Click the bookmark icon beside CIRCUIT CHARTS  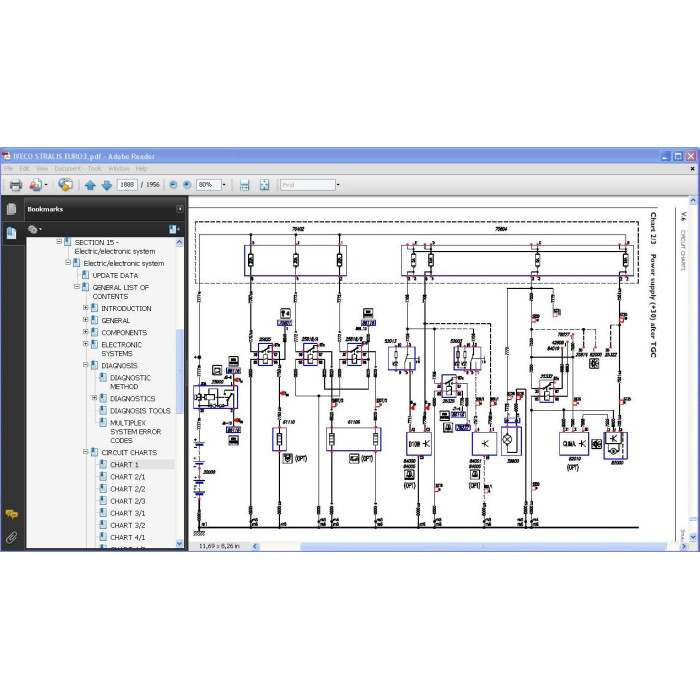(x=94, y=452)
